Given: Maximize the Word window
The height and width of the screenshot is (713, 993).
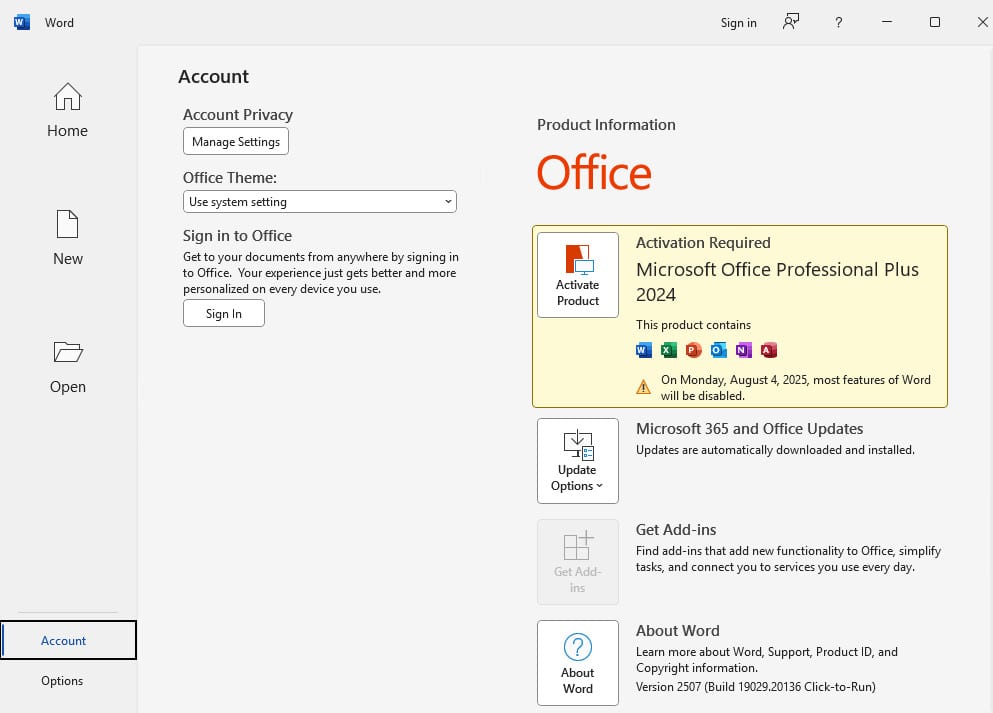Looking at the screenshot, I should (935, 22).
